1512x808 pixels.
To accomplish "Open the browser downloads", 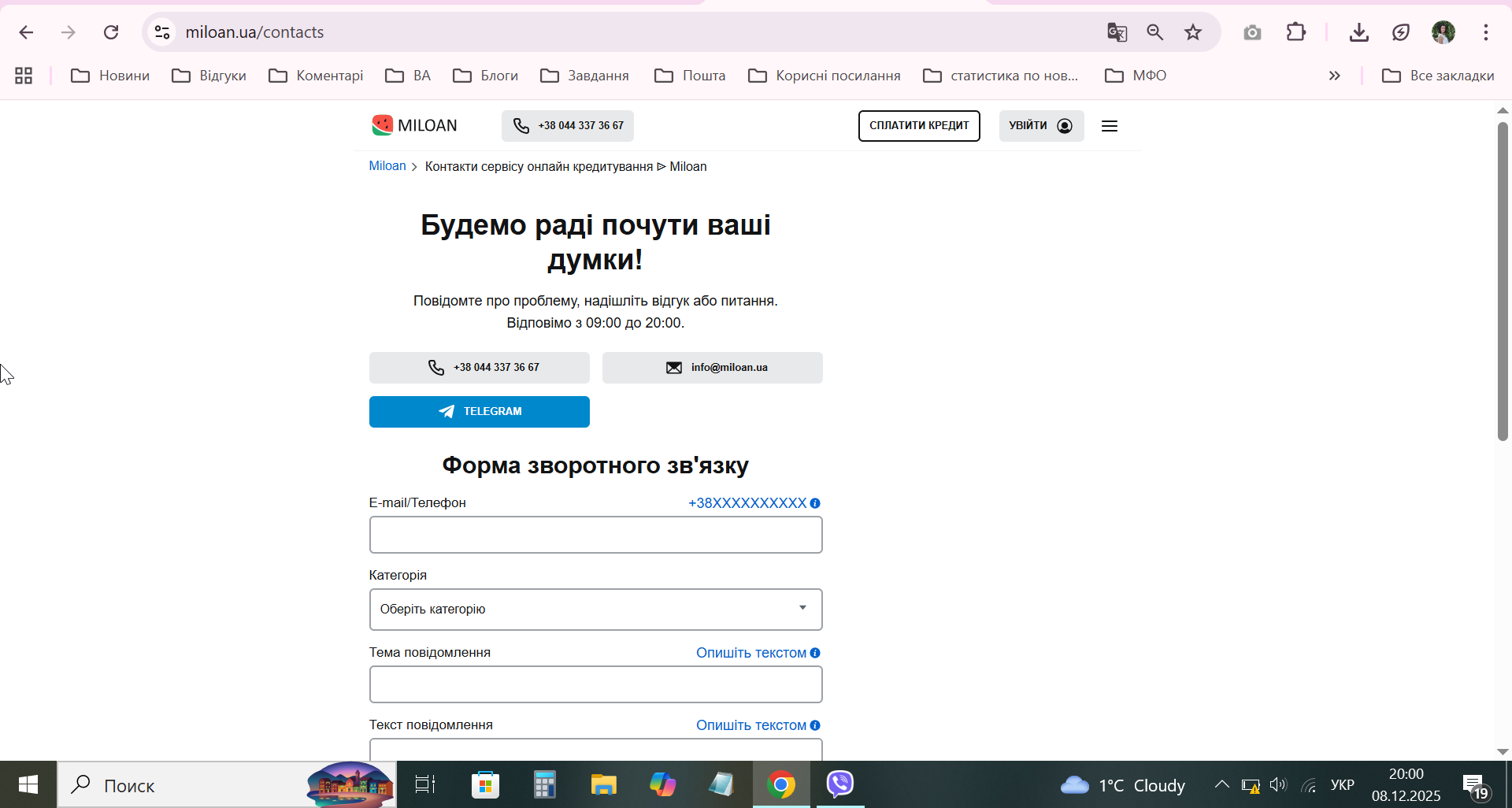I will click(1359, 32).
